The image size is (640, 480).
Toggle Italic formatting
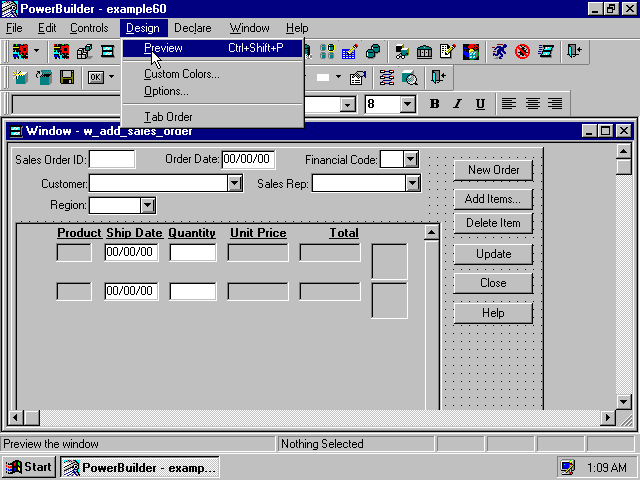[458, 104]
